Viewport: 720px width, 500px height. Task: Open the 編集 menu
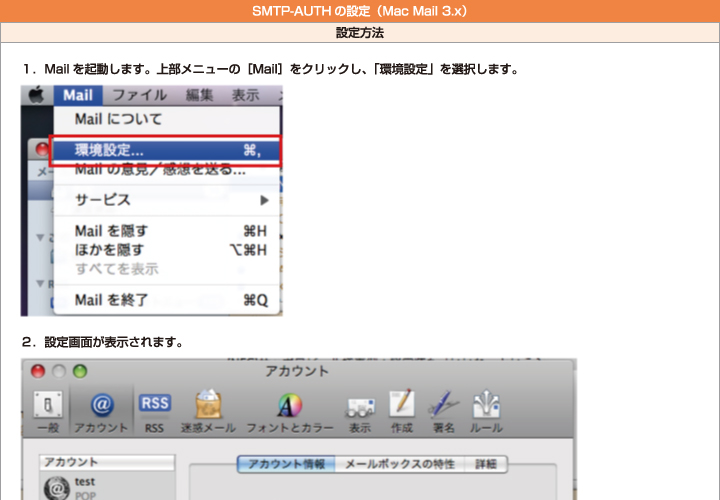tap(199, 95)
